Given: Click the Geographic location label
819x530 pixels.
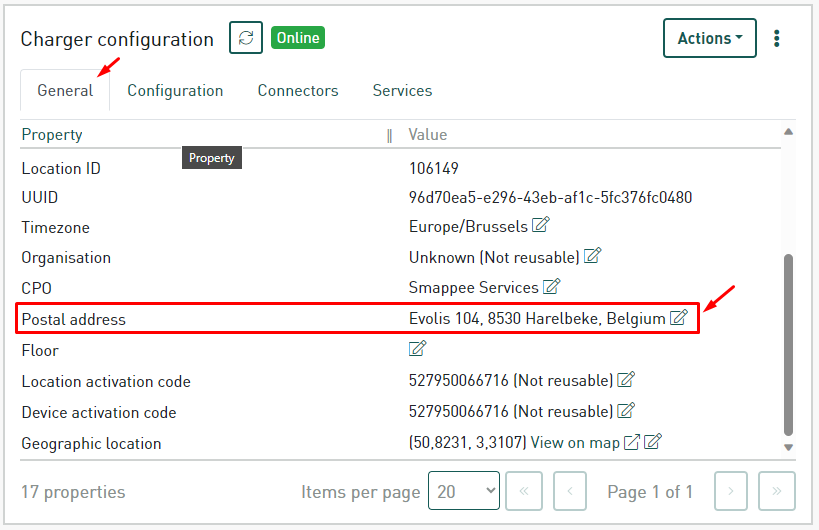Looking at the screenshot, I should pyautogui.click(x=91, y=444).
